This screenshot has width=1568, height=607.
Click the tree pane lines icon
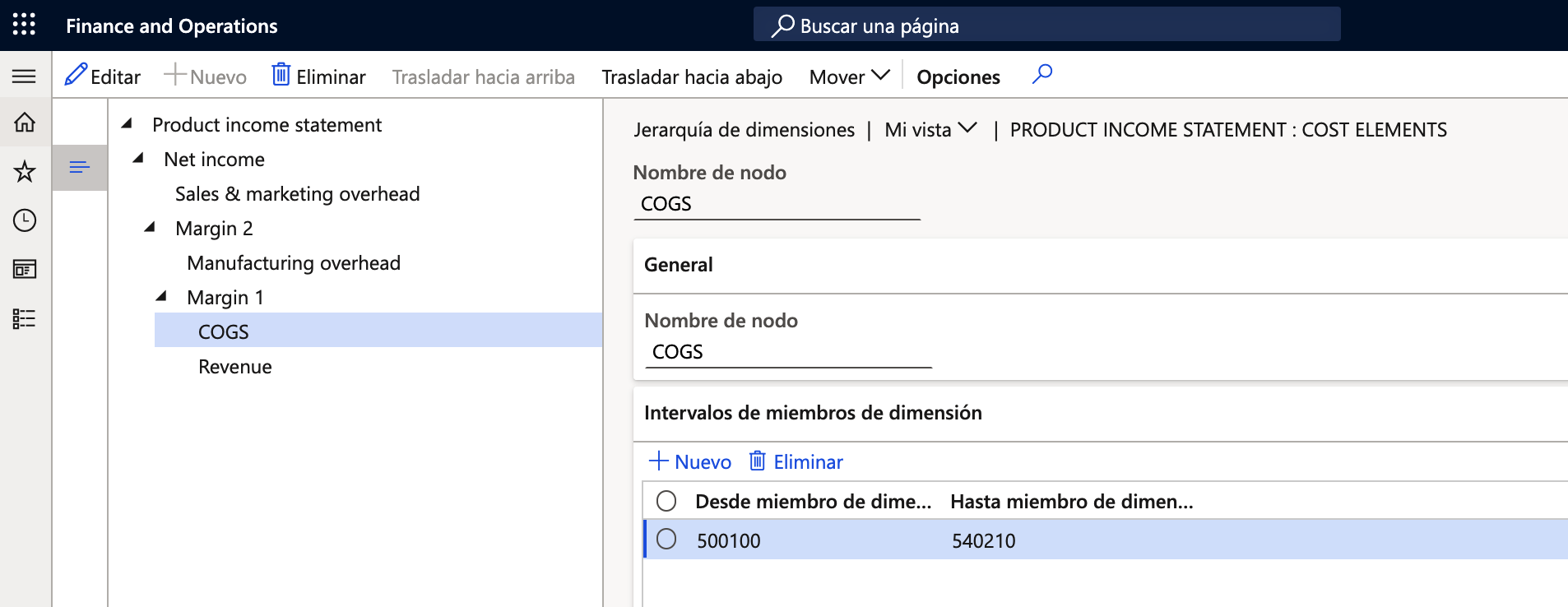point(80,168)
